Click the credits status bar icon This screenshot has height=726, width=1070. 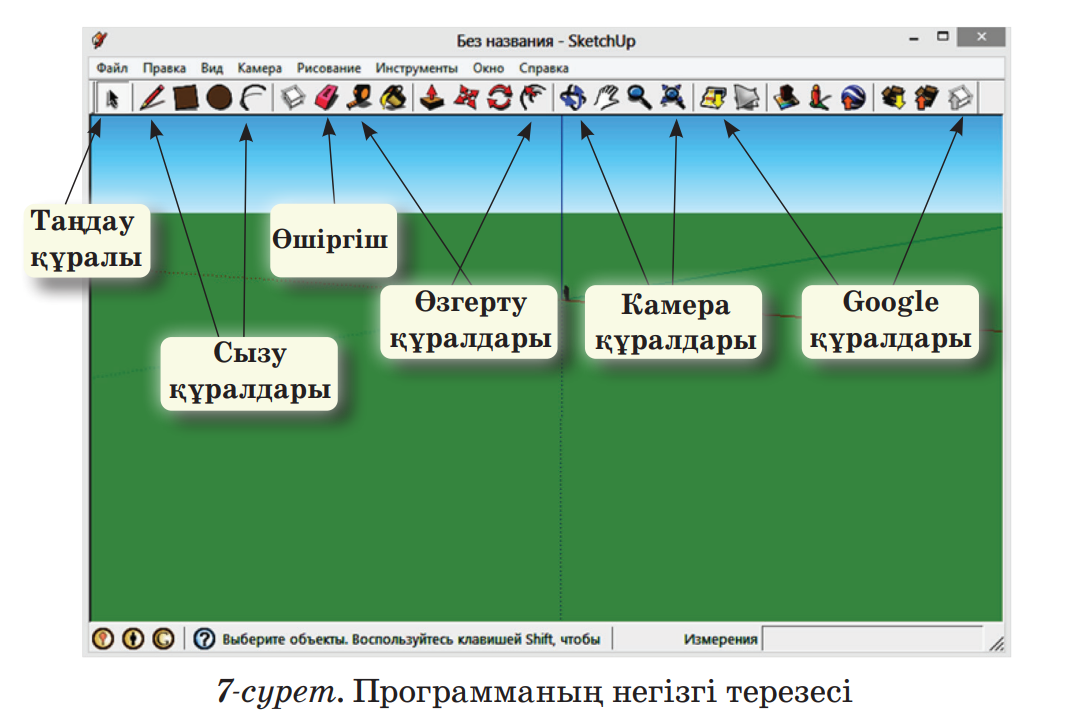point(133,639)
